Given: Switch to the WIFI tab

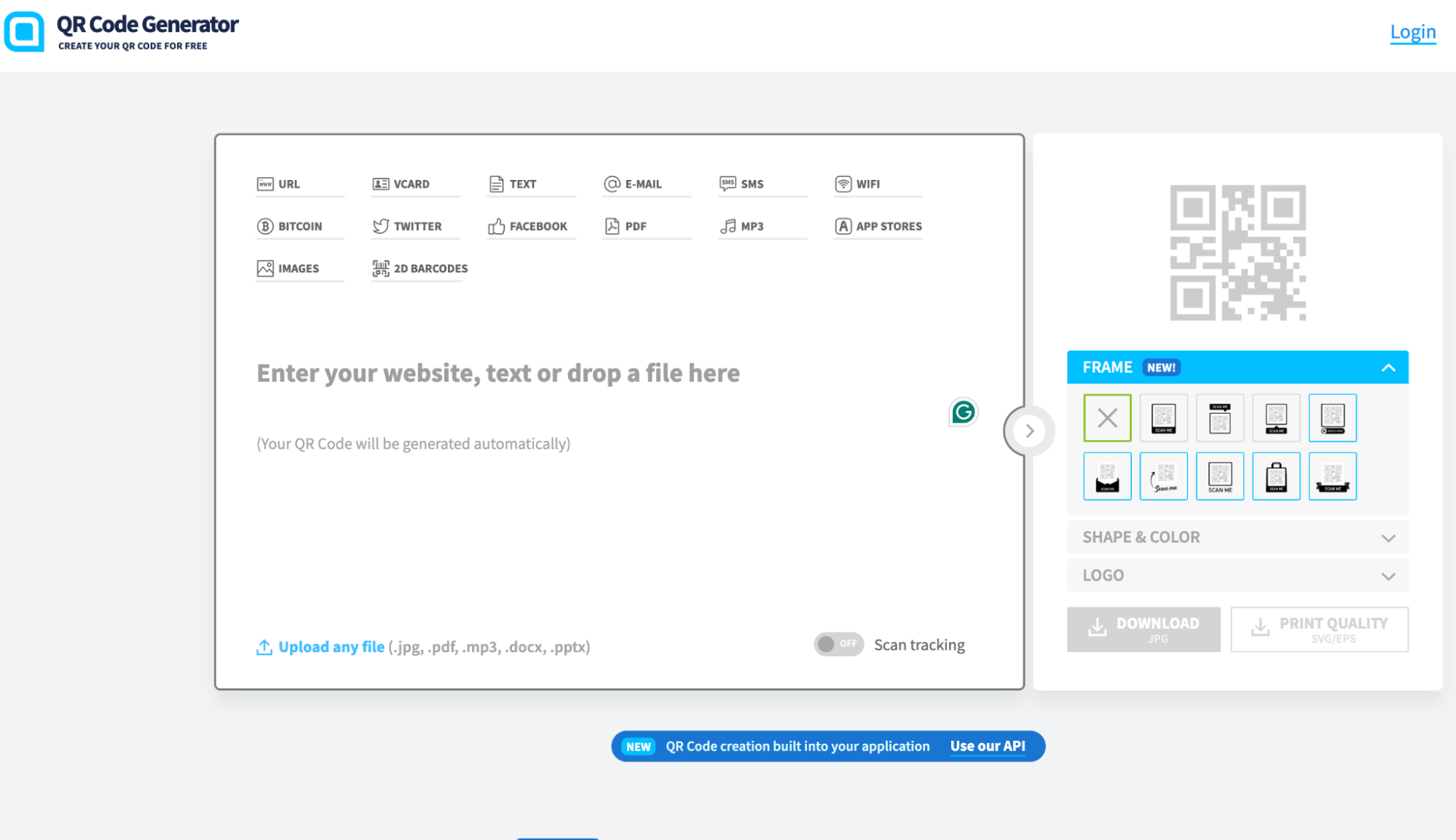Looking at the screenshot, I should tap(867, 184).
